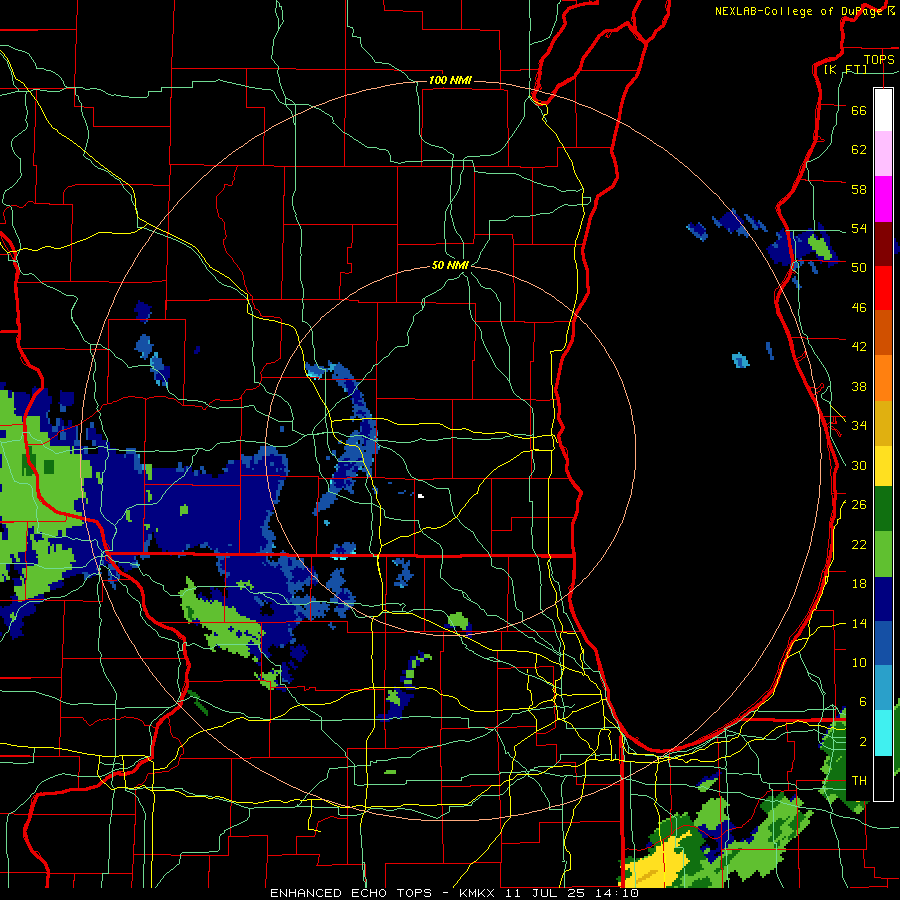Click the "18" legend value
Image resolution: width=900 pixels, height=900 pixels.
point(859,584)
